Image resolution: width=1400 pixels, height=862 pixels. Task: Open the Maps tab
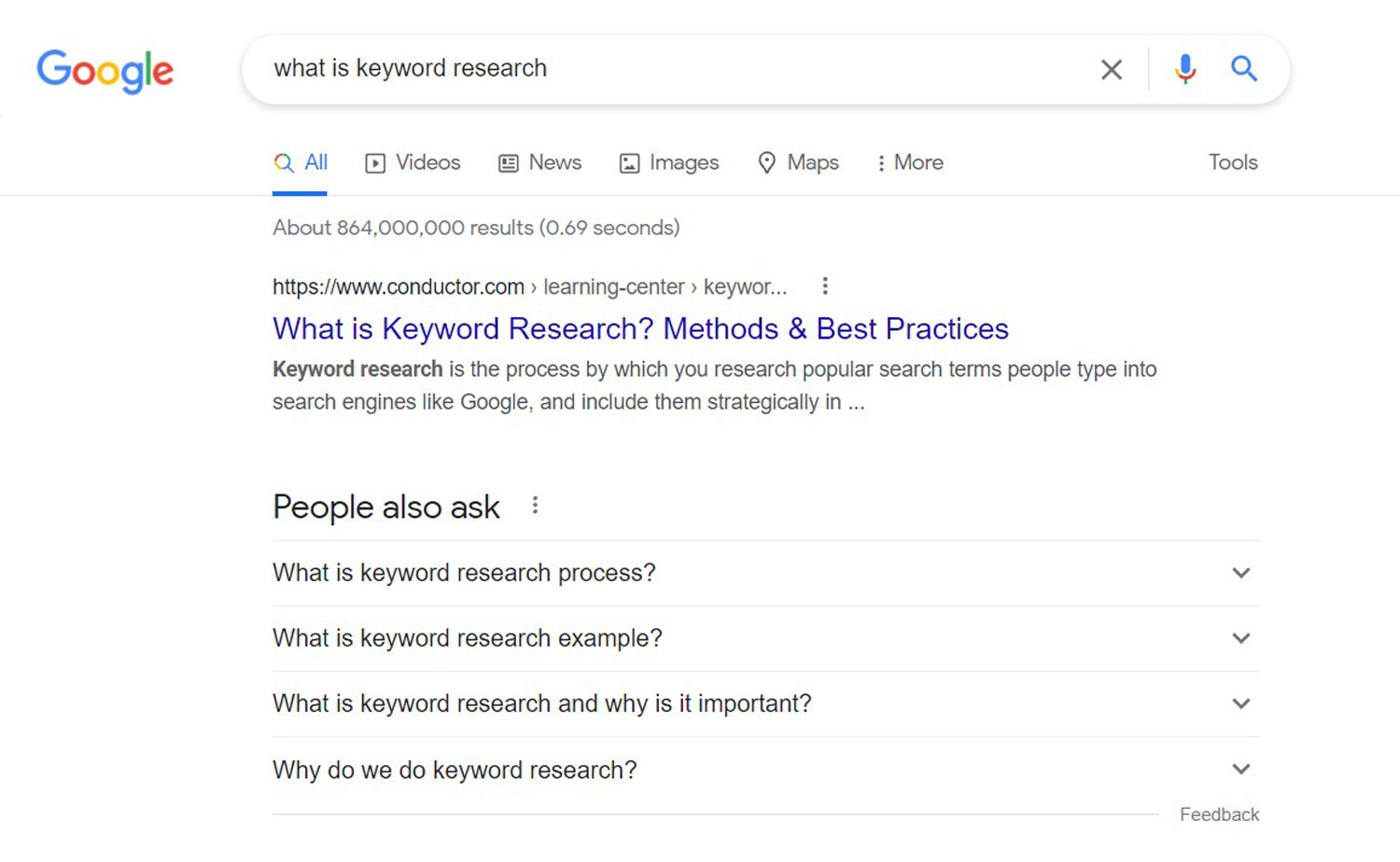click(x=798, y=162)
